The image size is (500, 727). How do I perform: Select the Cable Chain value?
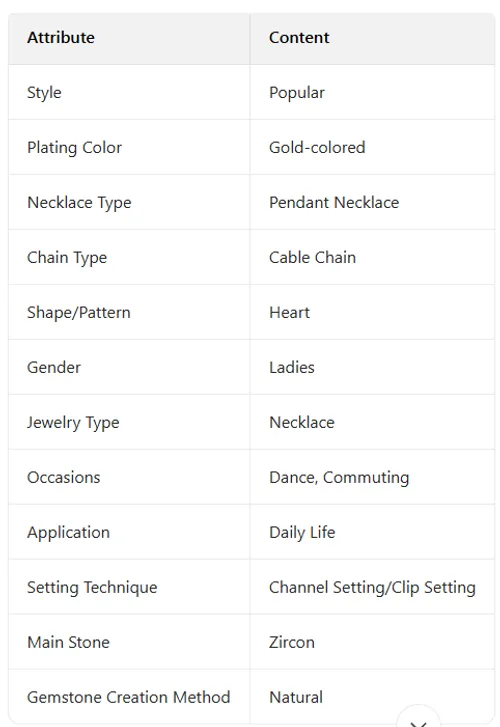pyautogui.click(x=313, y=257)
